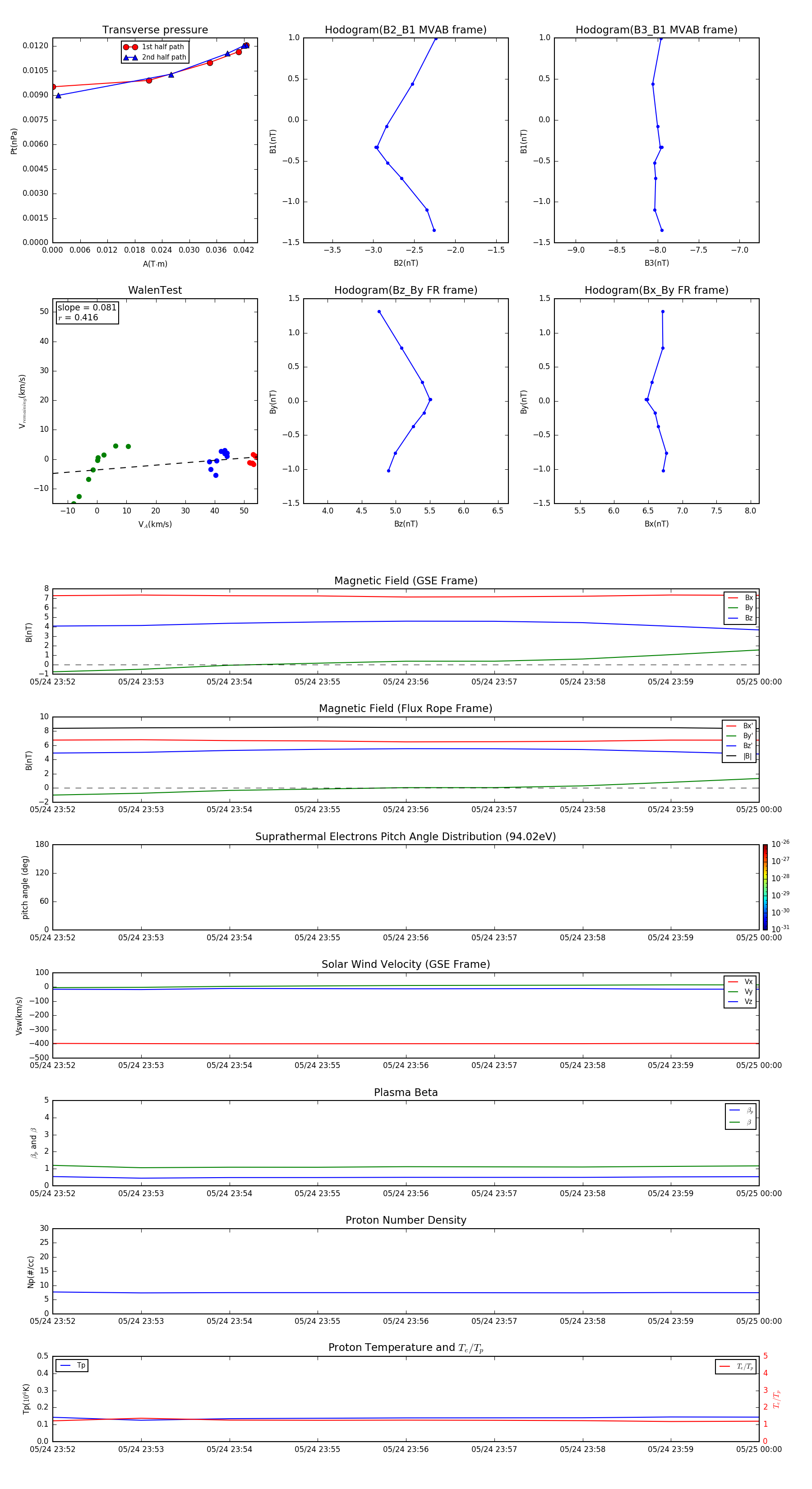Click the 'Hodogram(B3_B1 MVAB frame)' title

pos(656,30)
